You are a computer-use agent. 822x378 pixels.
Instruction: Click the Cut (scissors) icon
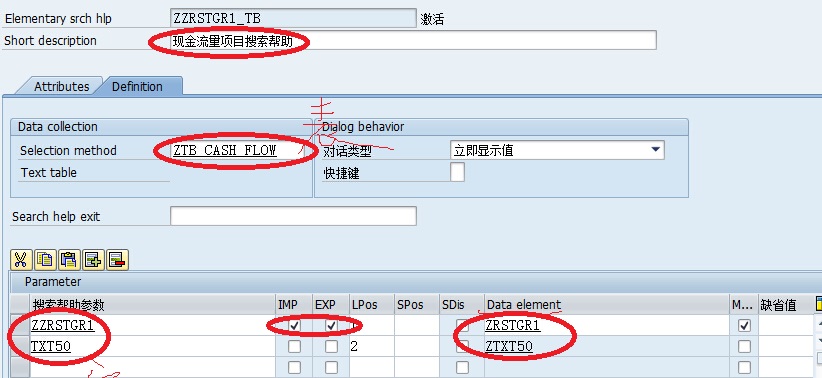click(20, 260)
